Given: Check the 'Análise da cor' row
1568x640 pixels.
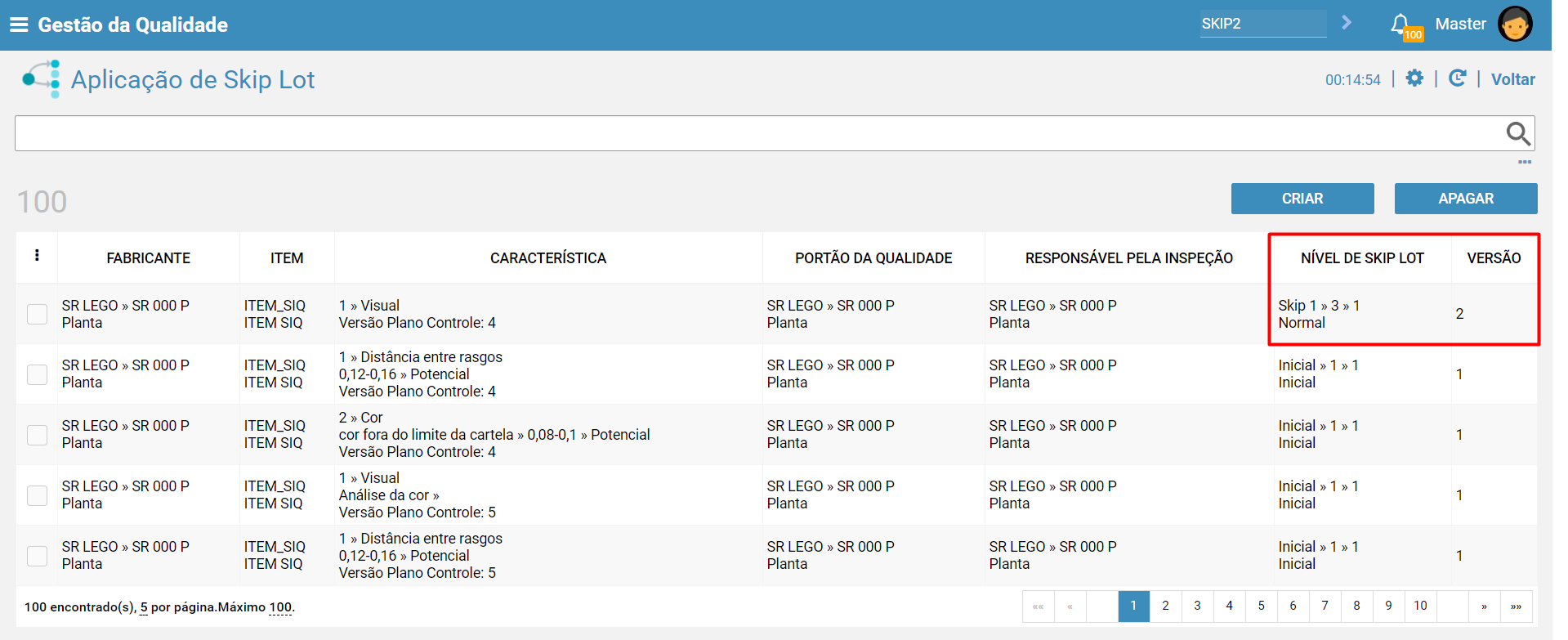Looking at the screenshot, I should tap(38, 495).
